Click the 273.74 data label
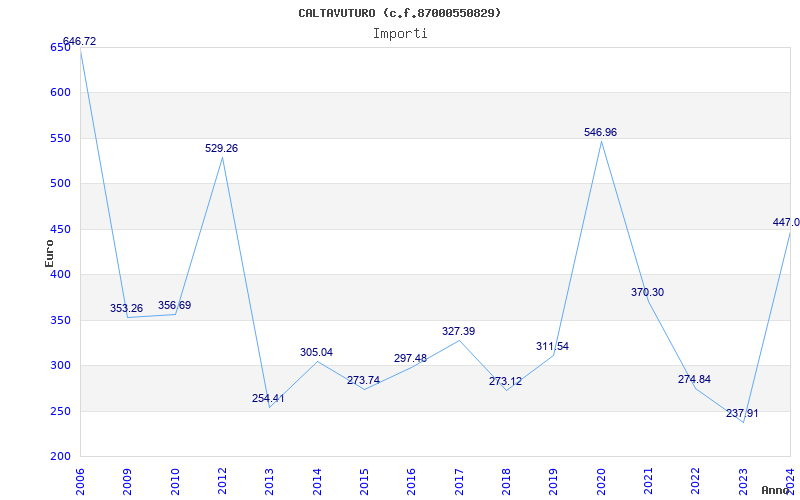Viewport: 800px width, 500px height. click(363, 380)
